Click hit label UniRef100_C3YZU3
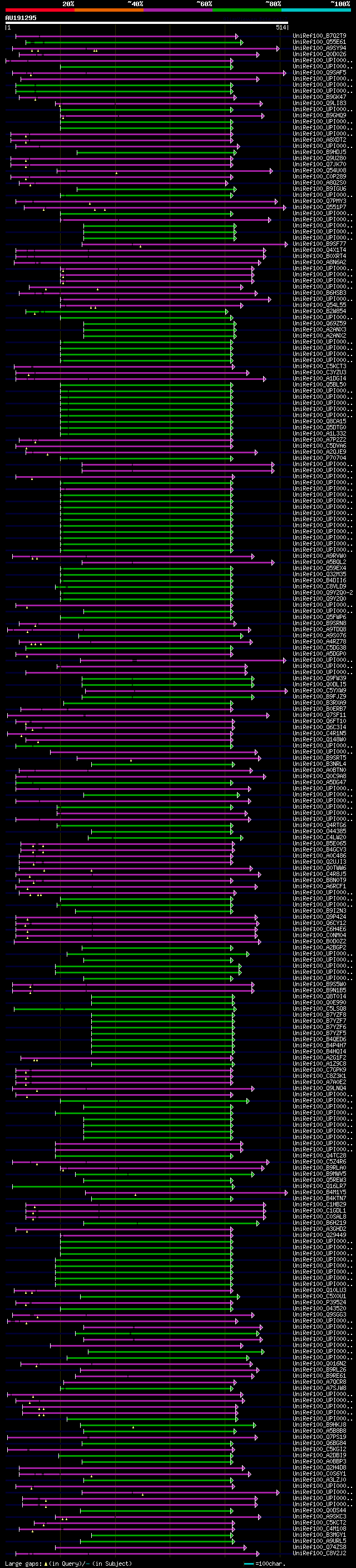 pos(319,373)
